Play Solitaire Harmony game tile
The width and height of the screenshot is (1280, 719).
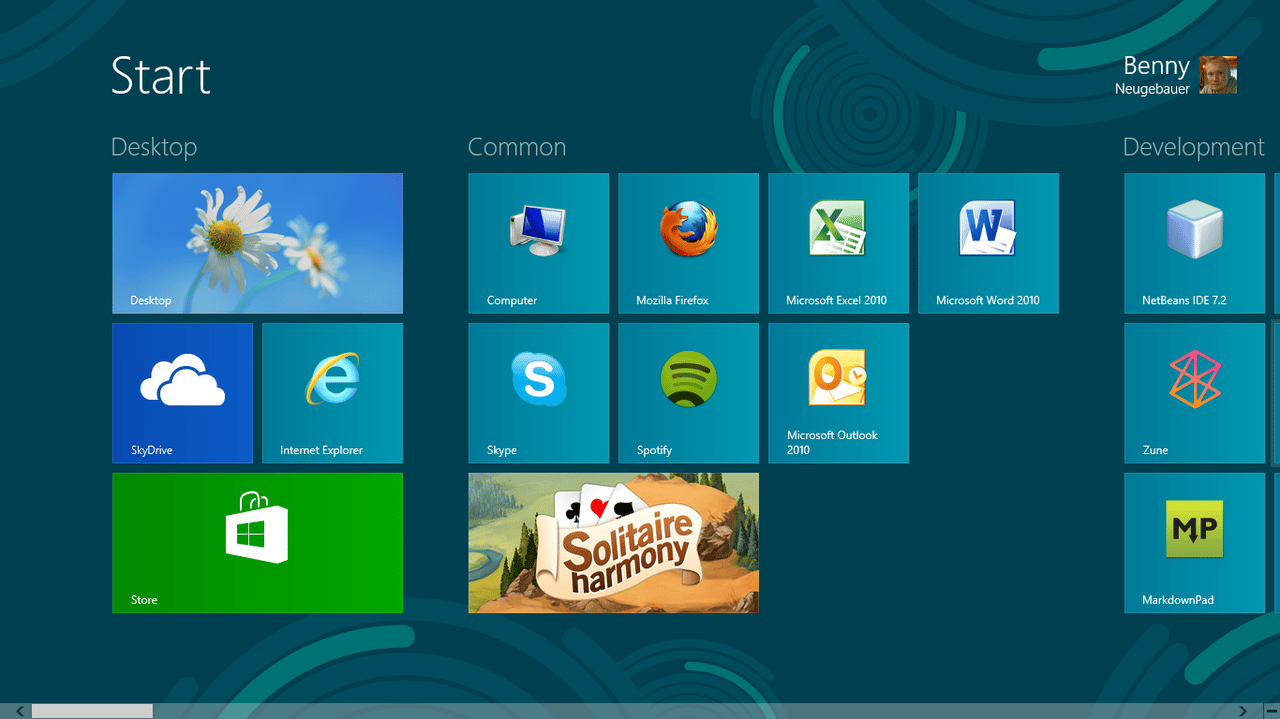[x=613, y=543]
